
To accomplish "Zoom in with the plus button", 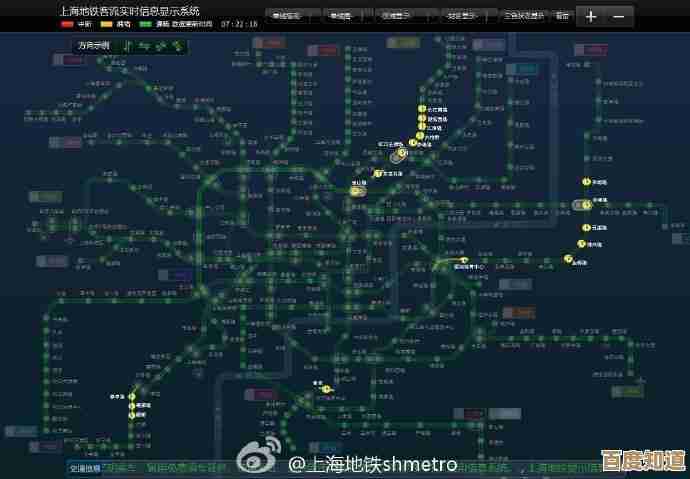I will 591,17.
